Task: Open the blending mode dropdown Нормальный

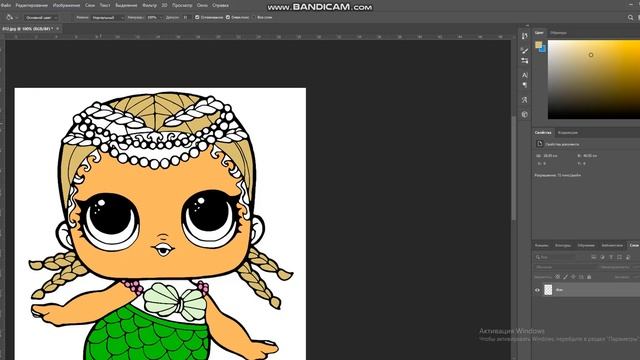Action: click(x=107, y=18)
